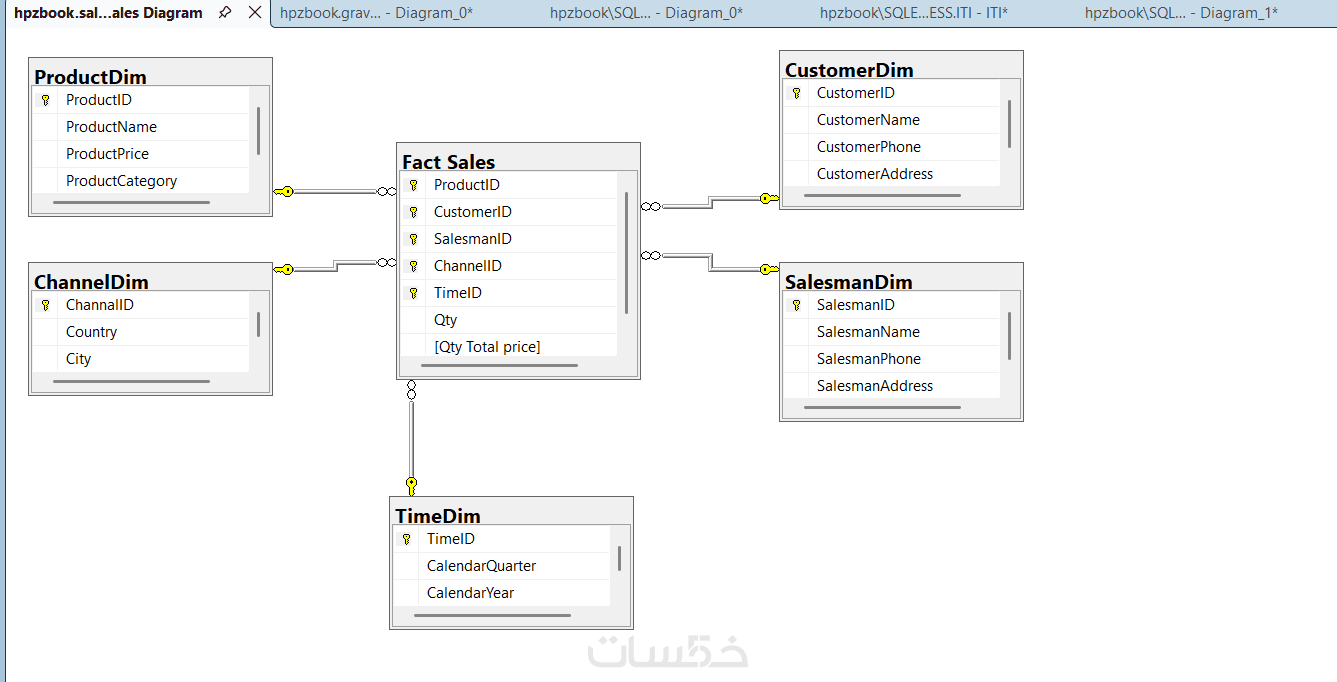Select the SalesmanName column row

pos(891,332)
